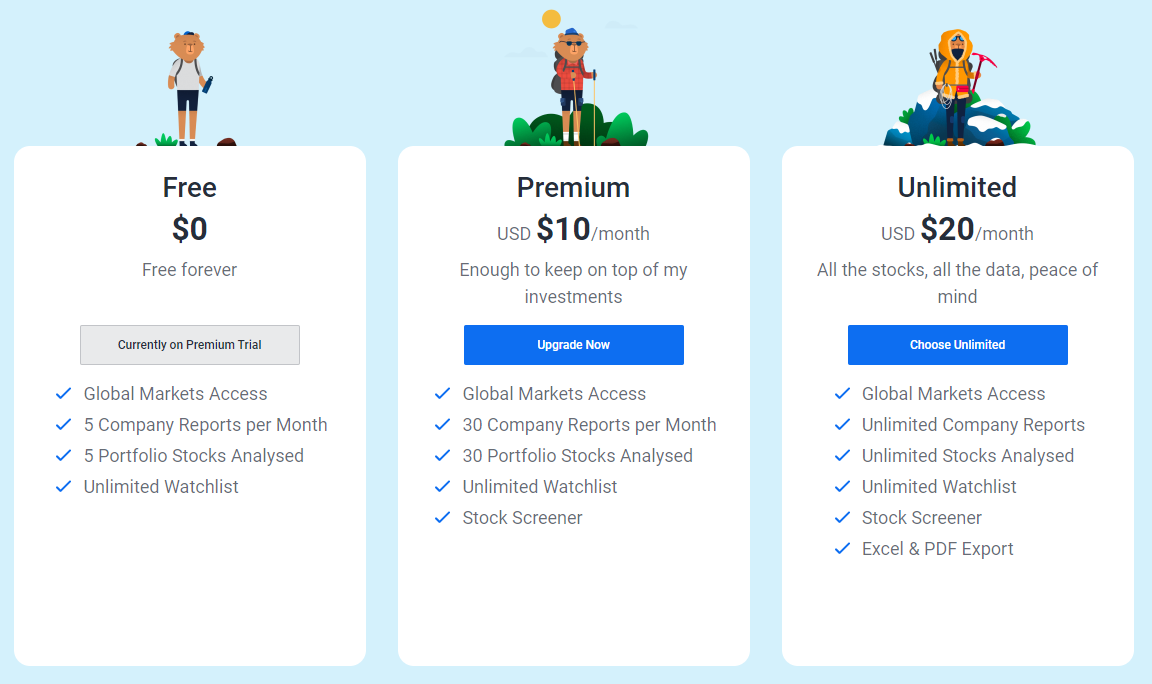Click the checkmark beside Free plan's Global Markets Access
The image size is (1152, 684).
pos(64,393)
